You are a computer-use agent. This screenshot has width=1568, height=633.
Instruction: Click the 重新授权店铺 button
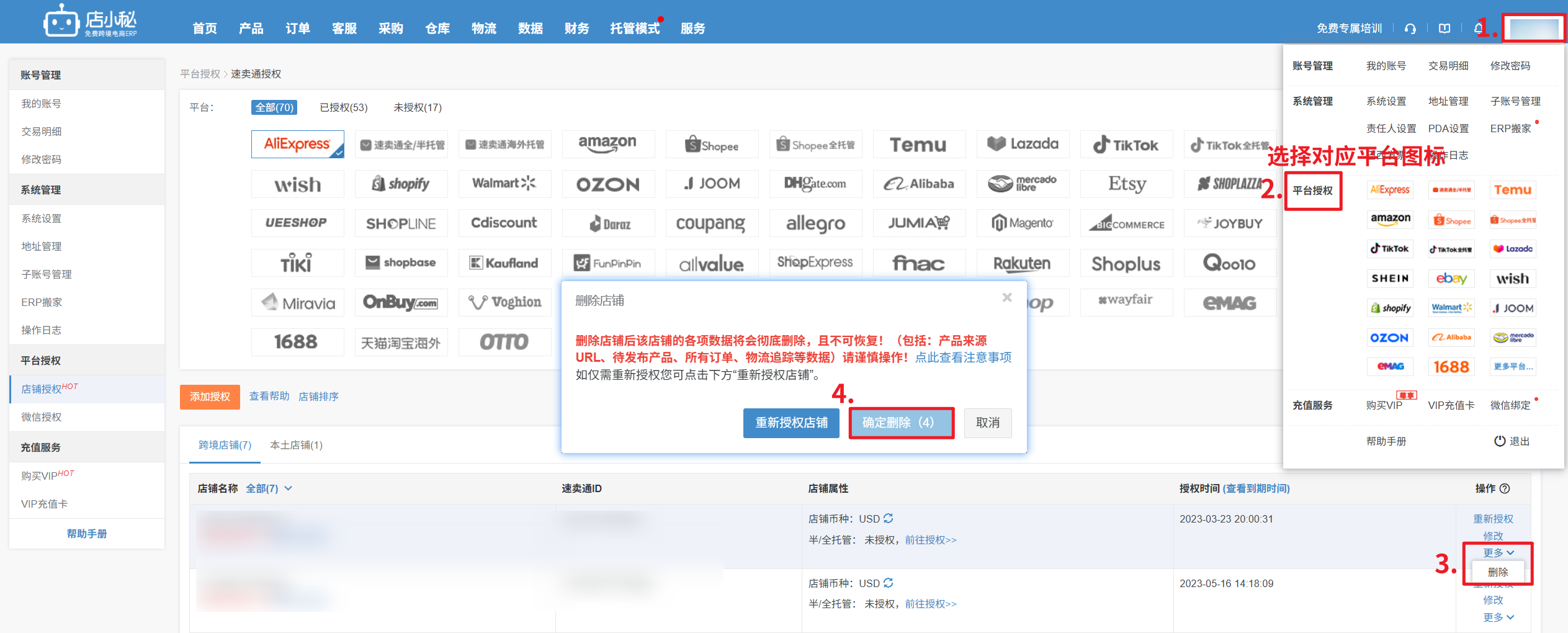pos(791,423)
